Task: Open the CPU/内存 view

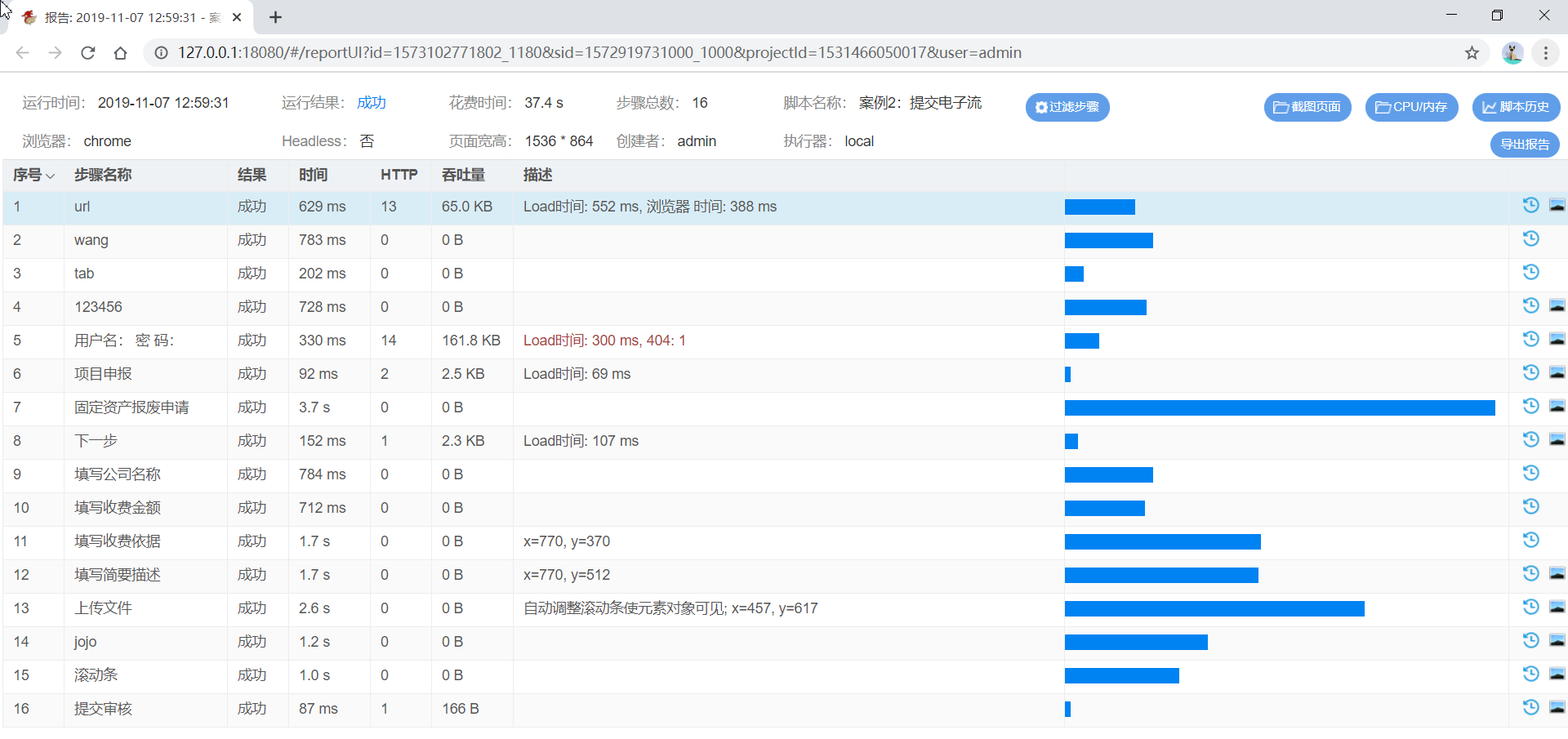Action: (1411, 107)
